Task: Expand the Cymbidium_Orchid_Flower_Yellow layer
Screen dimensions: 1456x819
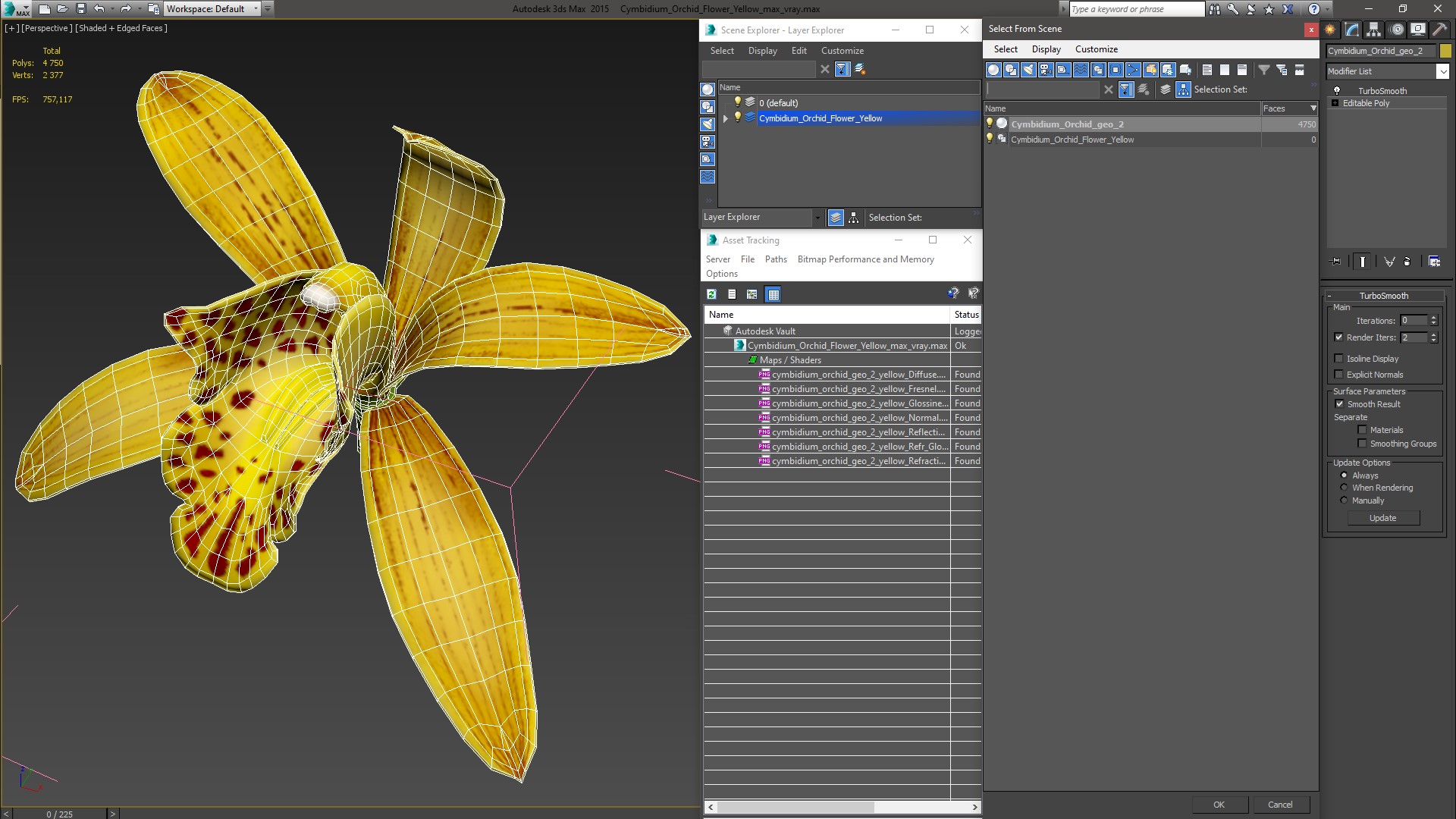Action: pyautogui.click(x=726, y=118)
